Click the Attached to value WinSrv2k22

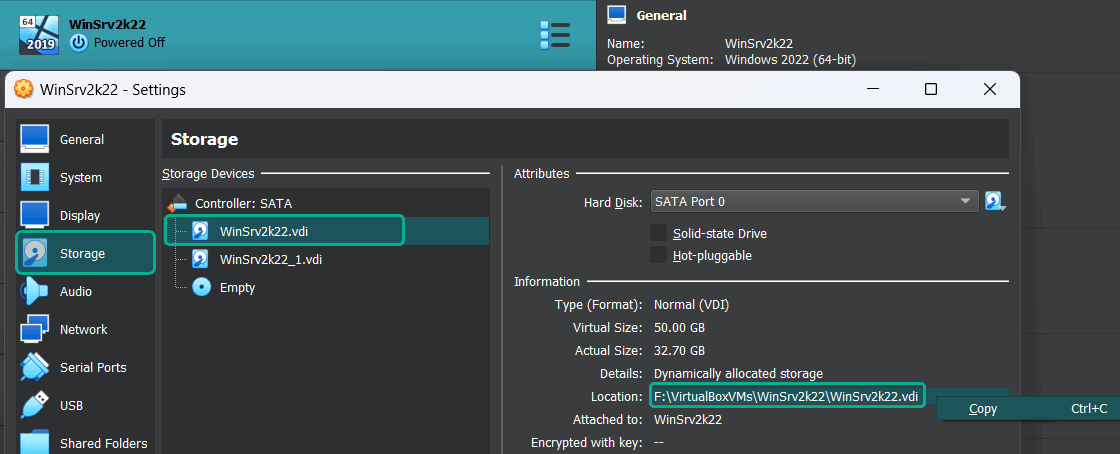pyautogui.click(x=688, y=419)
